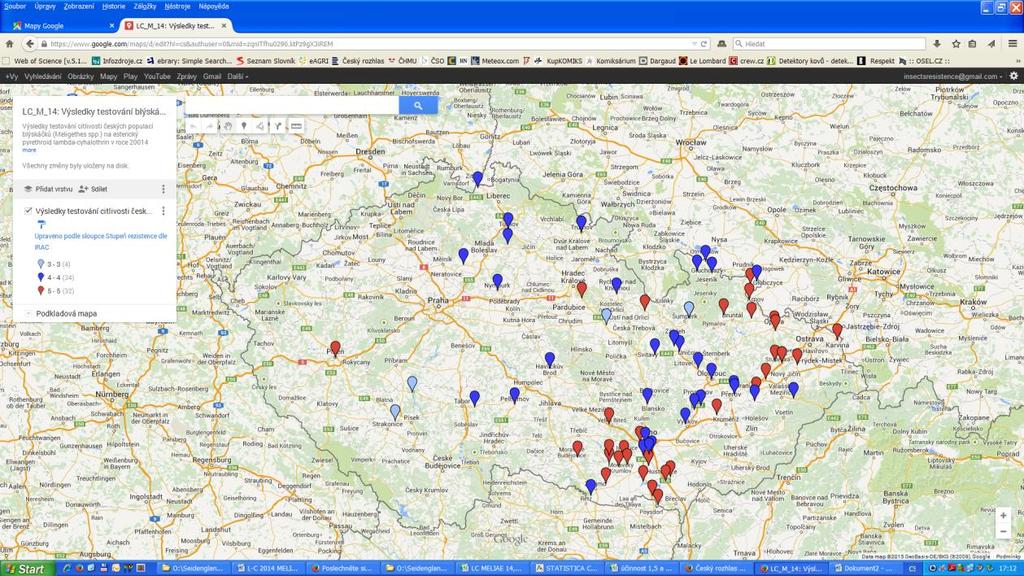Open Gmail link in Google bar
Viewport: 1024px width, 576px height.
pyautogui.click(x=212, y=76)
